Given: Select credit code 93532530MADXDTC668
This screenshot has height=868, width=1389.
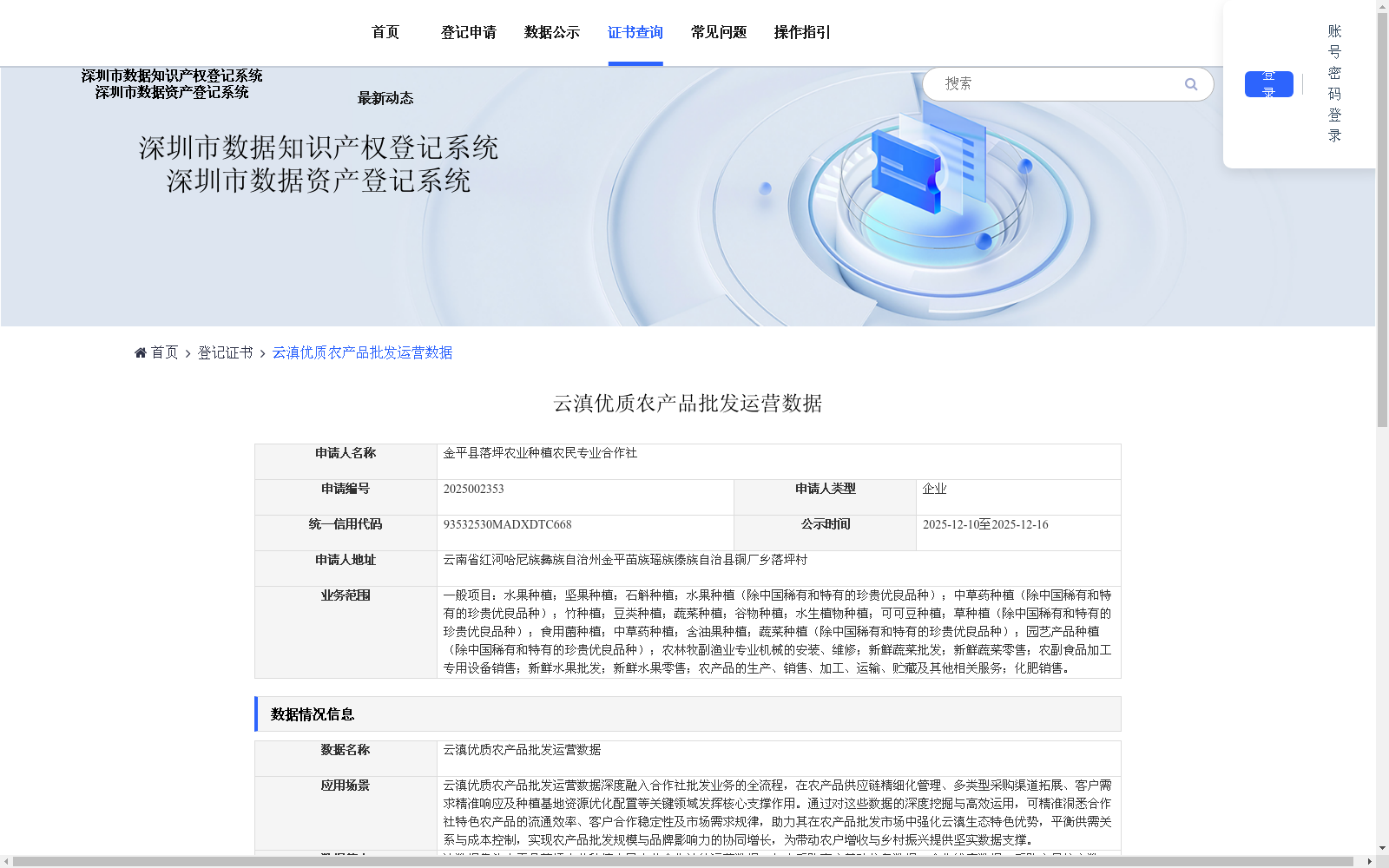Looking at the screenshot, I should click(507, 524).
